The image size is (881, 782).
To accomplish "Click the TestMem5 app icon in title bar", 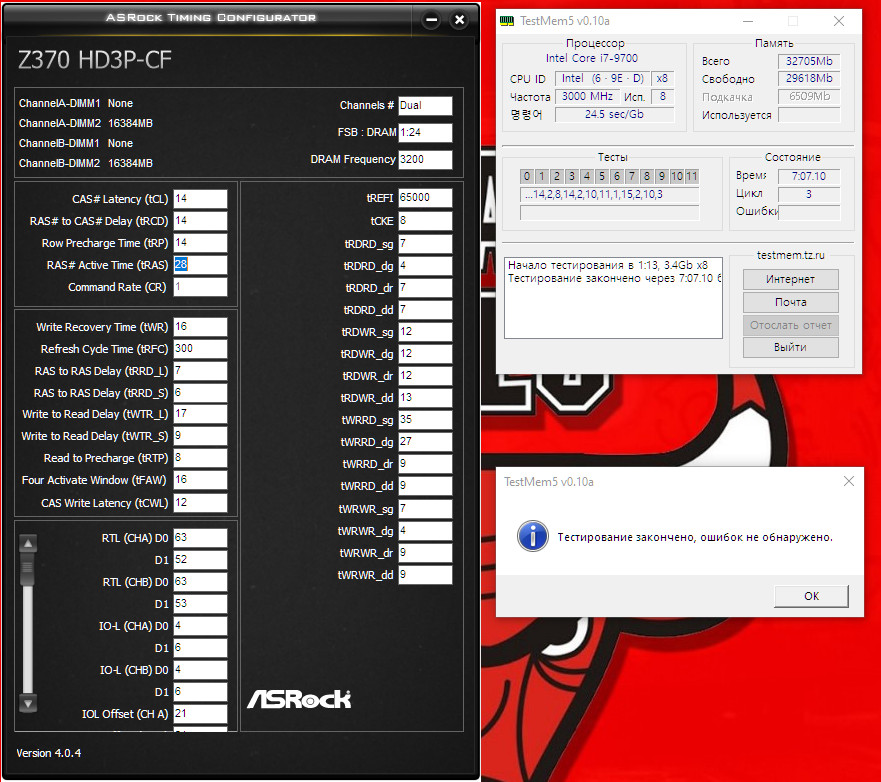I will pyautogui.click(x=507, y=21).
